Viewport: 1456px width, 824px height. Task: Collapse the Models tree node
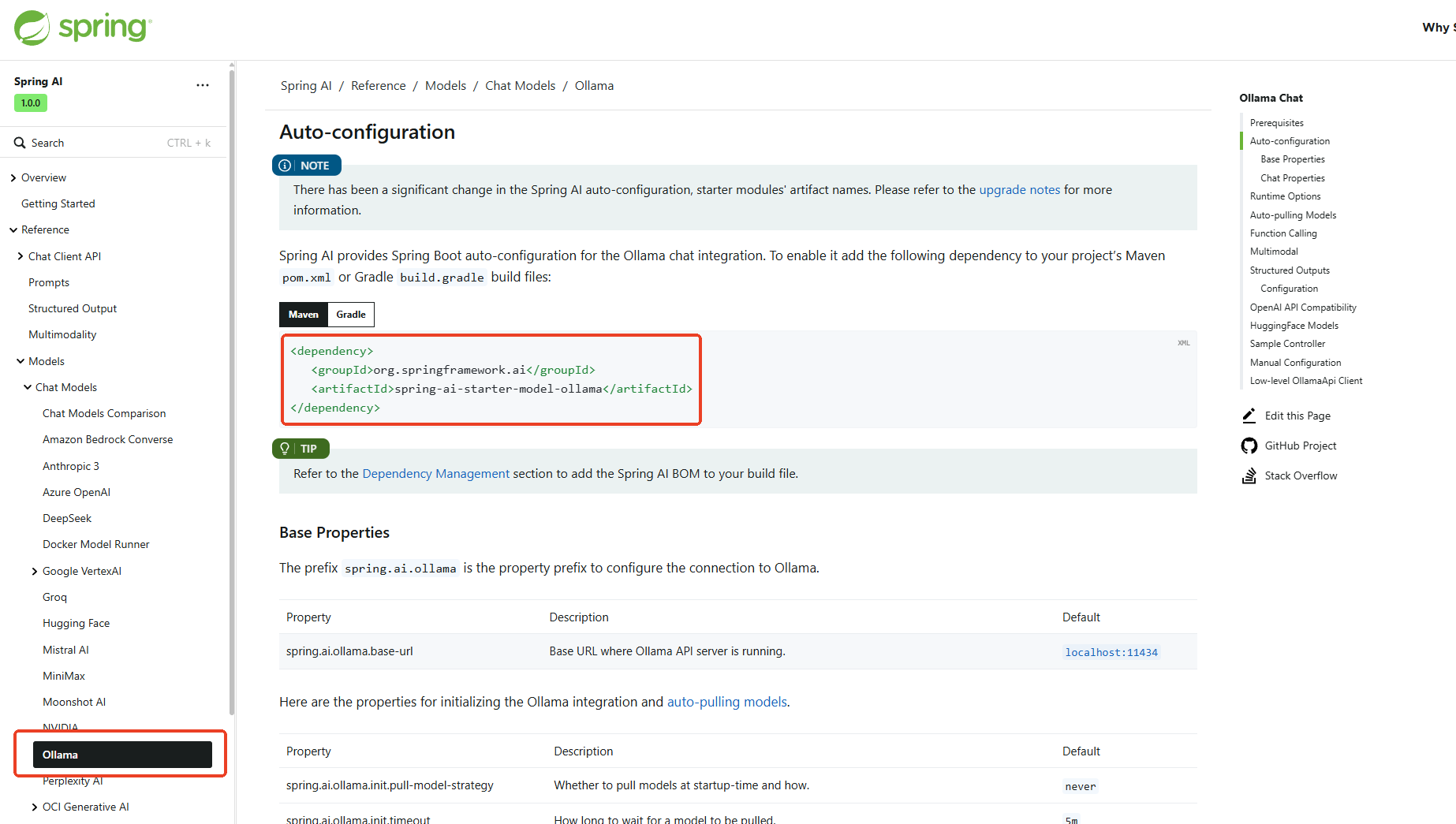[x=21, y=361]
